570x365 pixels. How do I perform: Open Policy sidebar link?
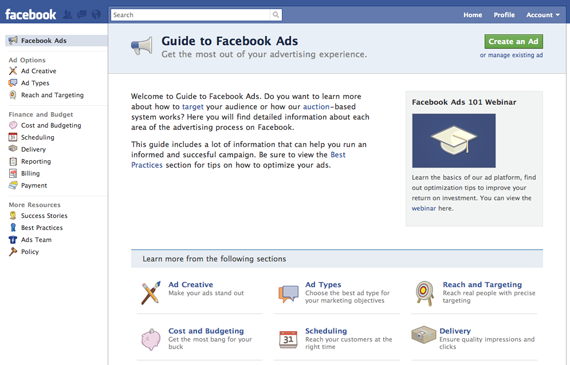pyautogui.click(x=30, y=252)
